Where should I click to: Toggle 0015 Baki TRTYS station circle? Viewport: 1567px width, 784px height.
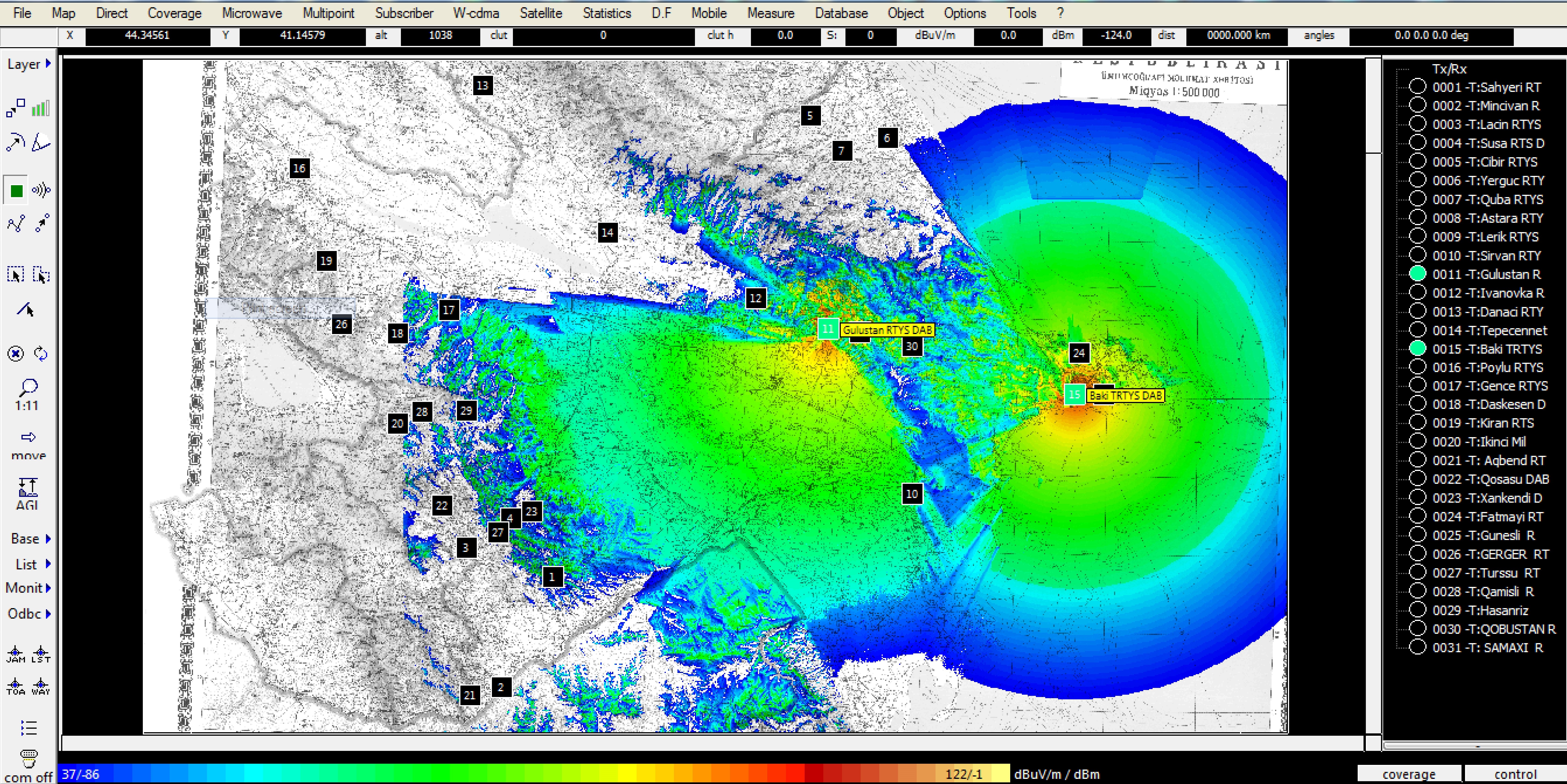pos(1417,348)
